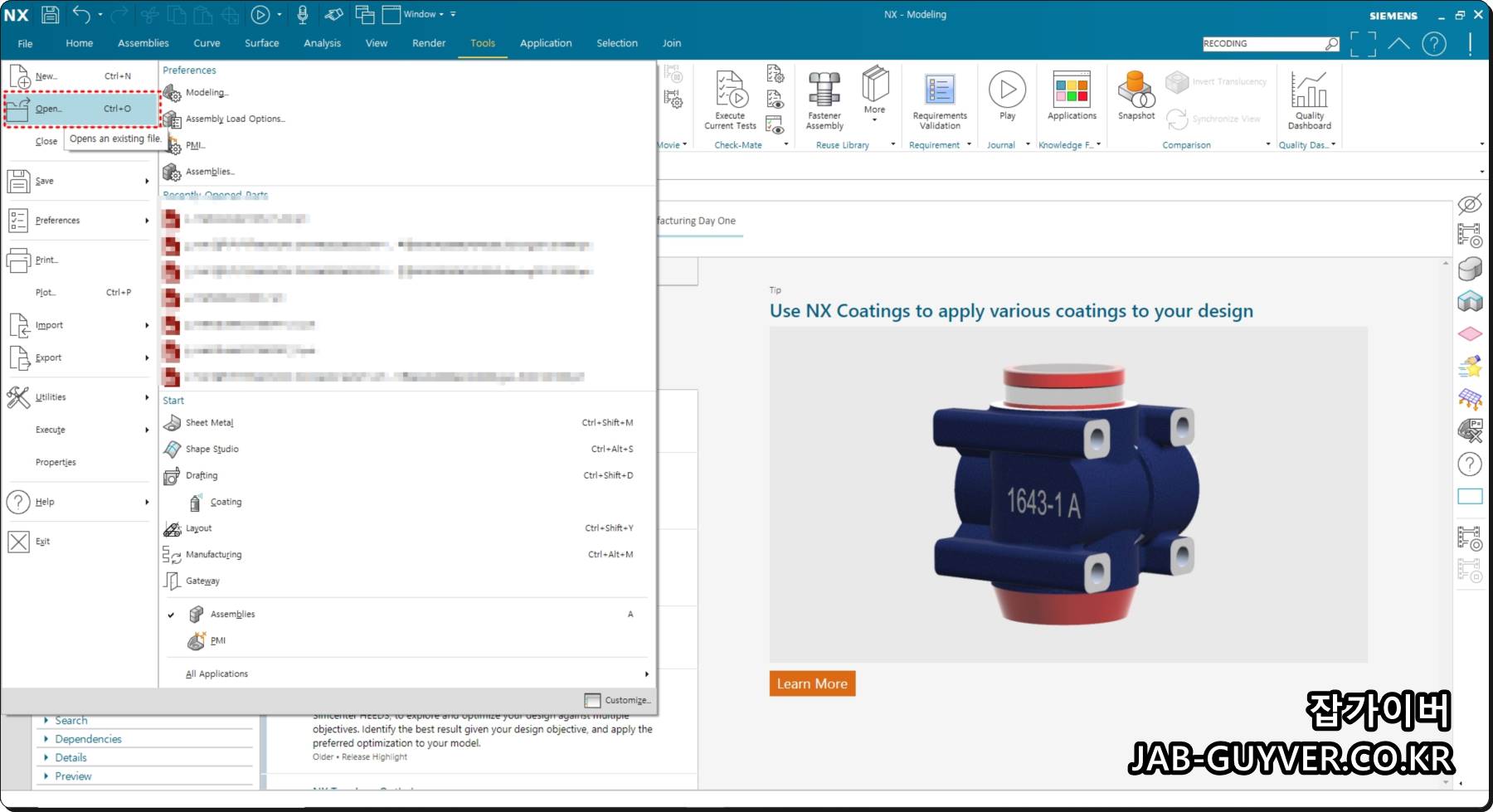Image resolution: width=1493 pixels, height=812 pixels.
Task: Click the Requirements Validation tool
Action: (x=940, y=100)
